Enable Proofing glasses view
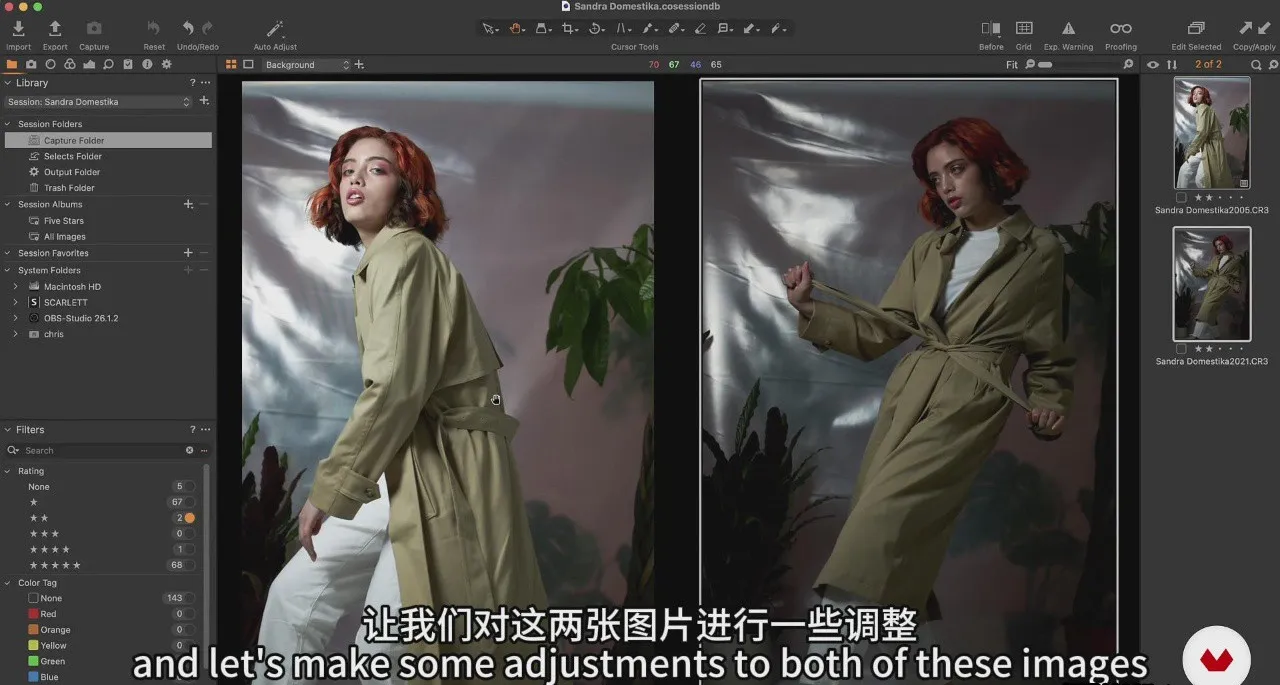This screenshot has height=685, width=1280. [1121, 29]
